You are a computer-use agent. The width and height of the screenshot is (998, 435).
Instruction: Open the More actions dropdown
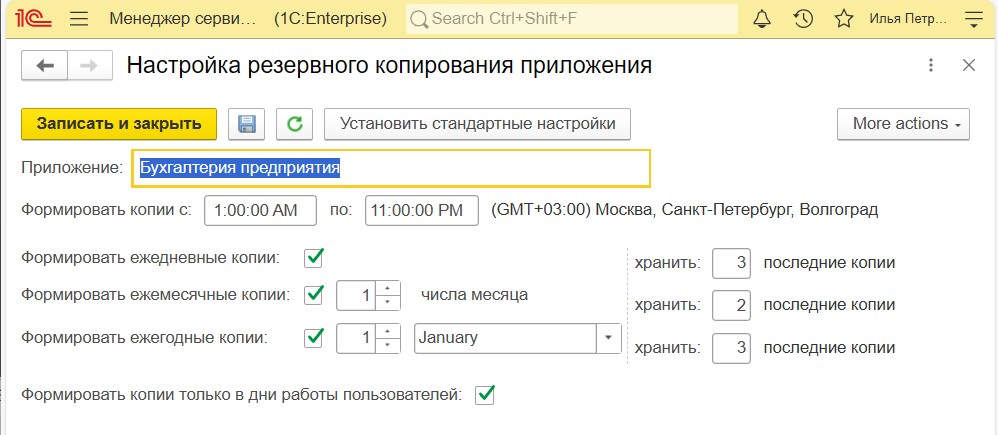click(x=902, y=124)
